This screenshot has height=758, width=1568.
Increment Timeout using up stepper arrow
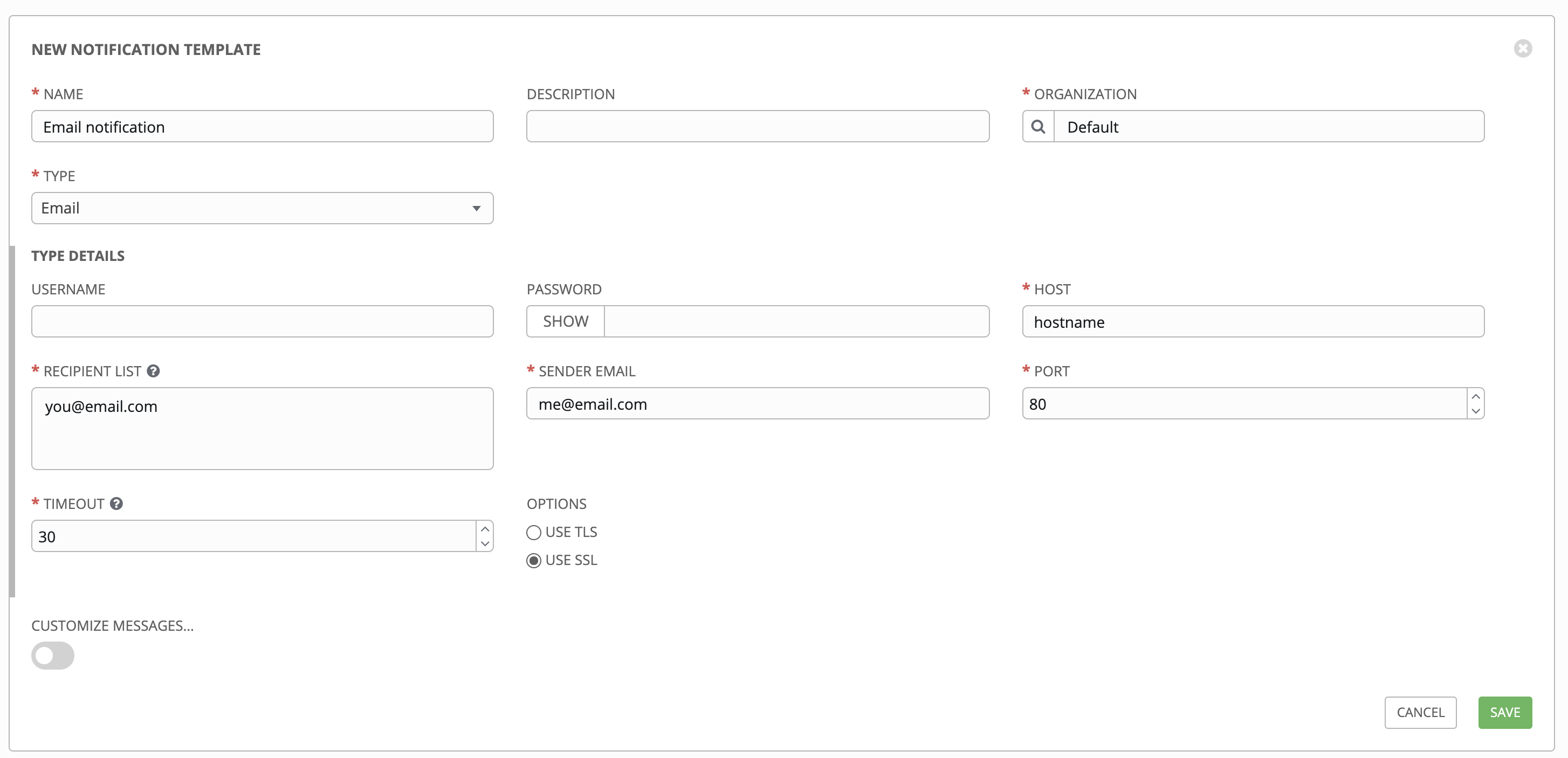(x=485, y=529)
